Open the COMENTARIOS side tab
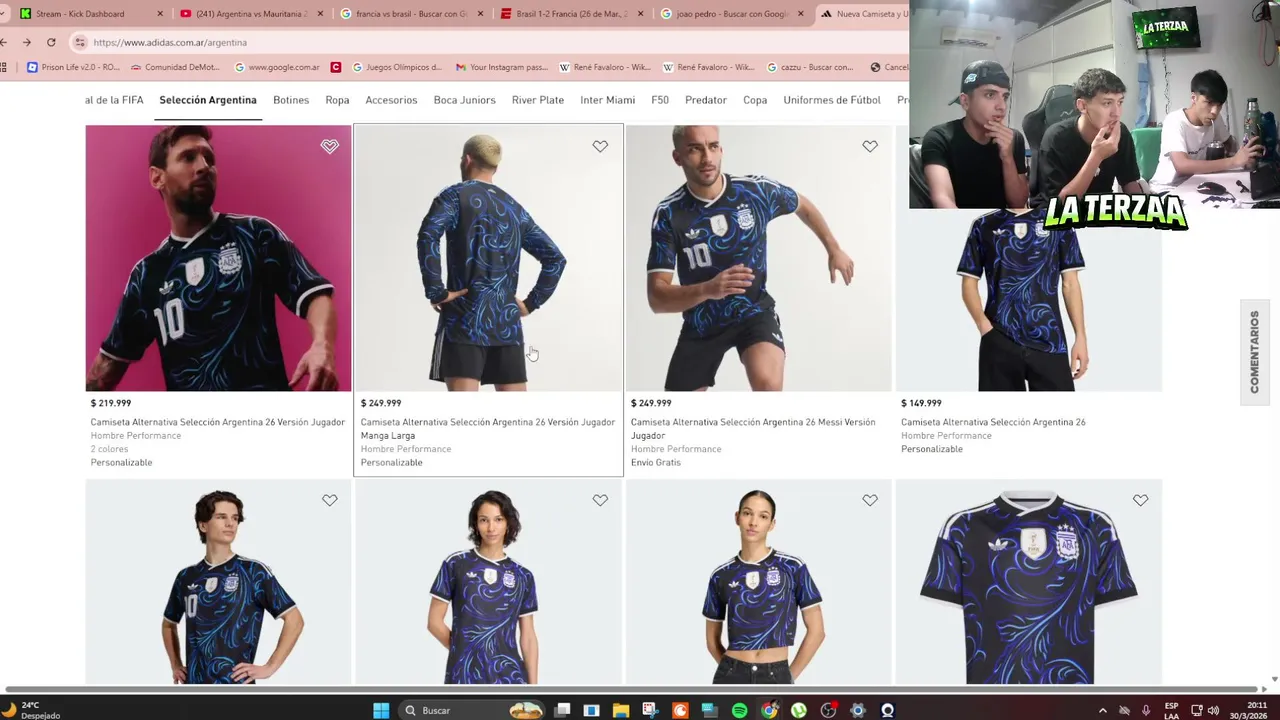This screenshot has height=720, width=1280. coord(1254,352)
